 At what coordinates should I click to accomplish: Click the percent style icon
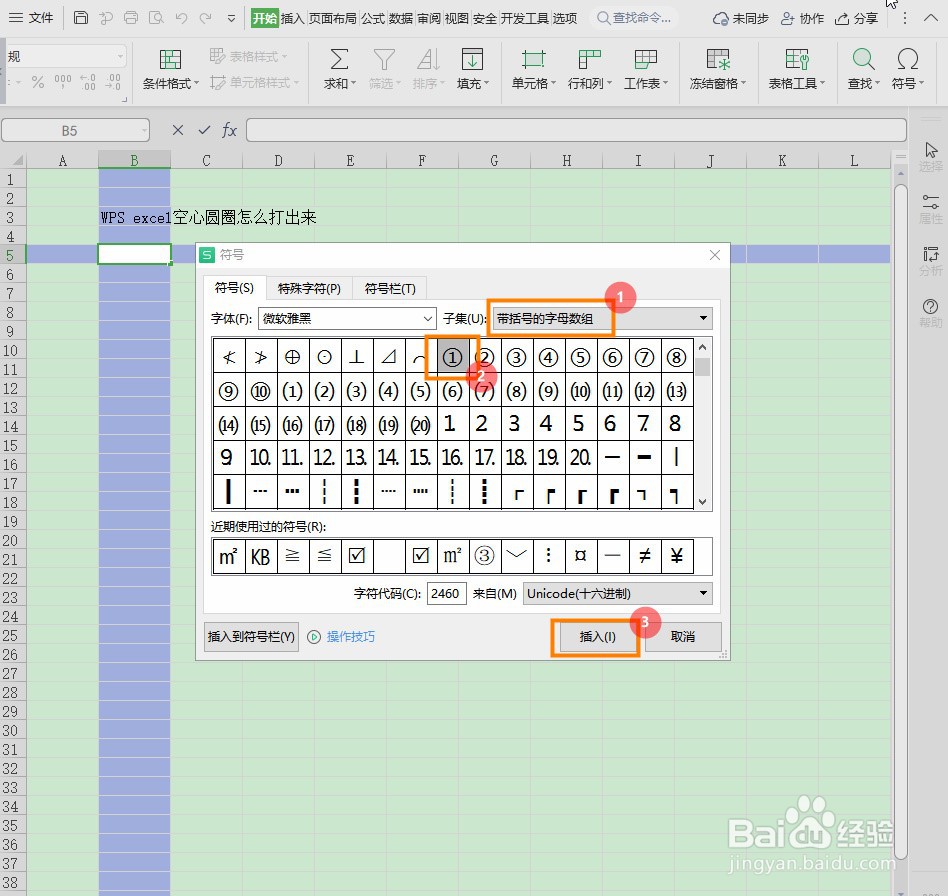tap(37, 82)
